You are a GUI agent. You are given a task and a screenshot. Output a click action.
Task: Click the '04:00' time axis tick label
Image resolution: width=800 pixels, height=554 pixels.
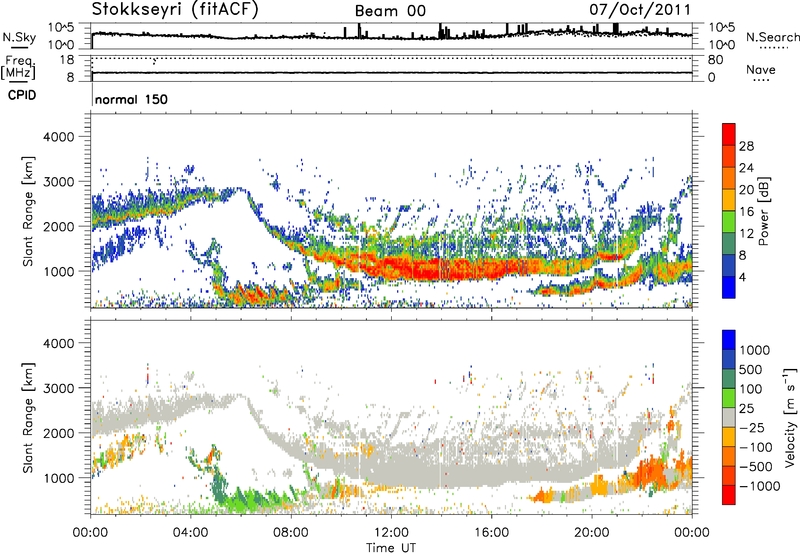click(190, 533)
